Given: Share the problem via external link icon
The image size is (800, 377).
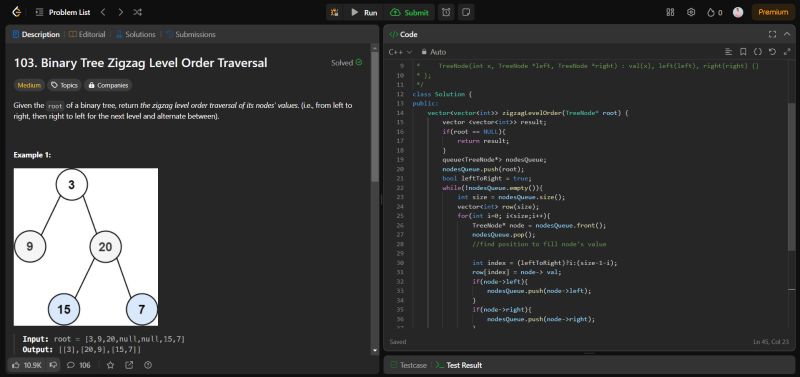Looking at the screenshot, I should point(129,365).
